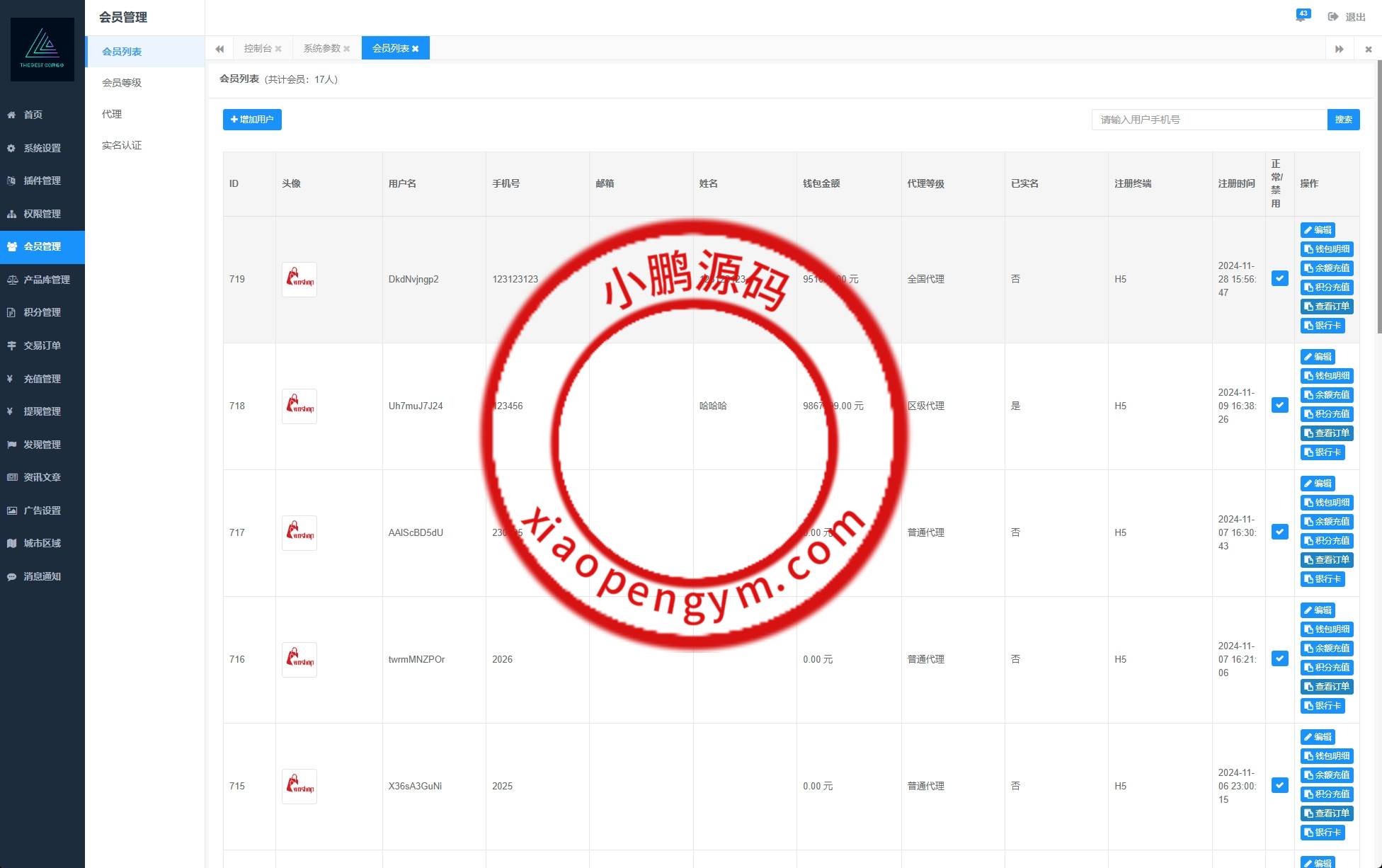Screen dimensions: 1382x868
Task: Click 余额充值 for user 719
Action: pos(1327,268)
